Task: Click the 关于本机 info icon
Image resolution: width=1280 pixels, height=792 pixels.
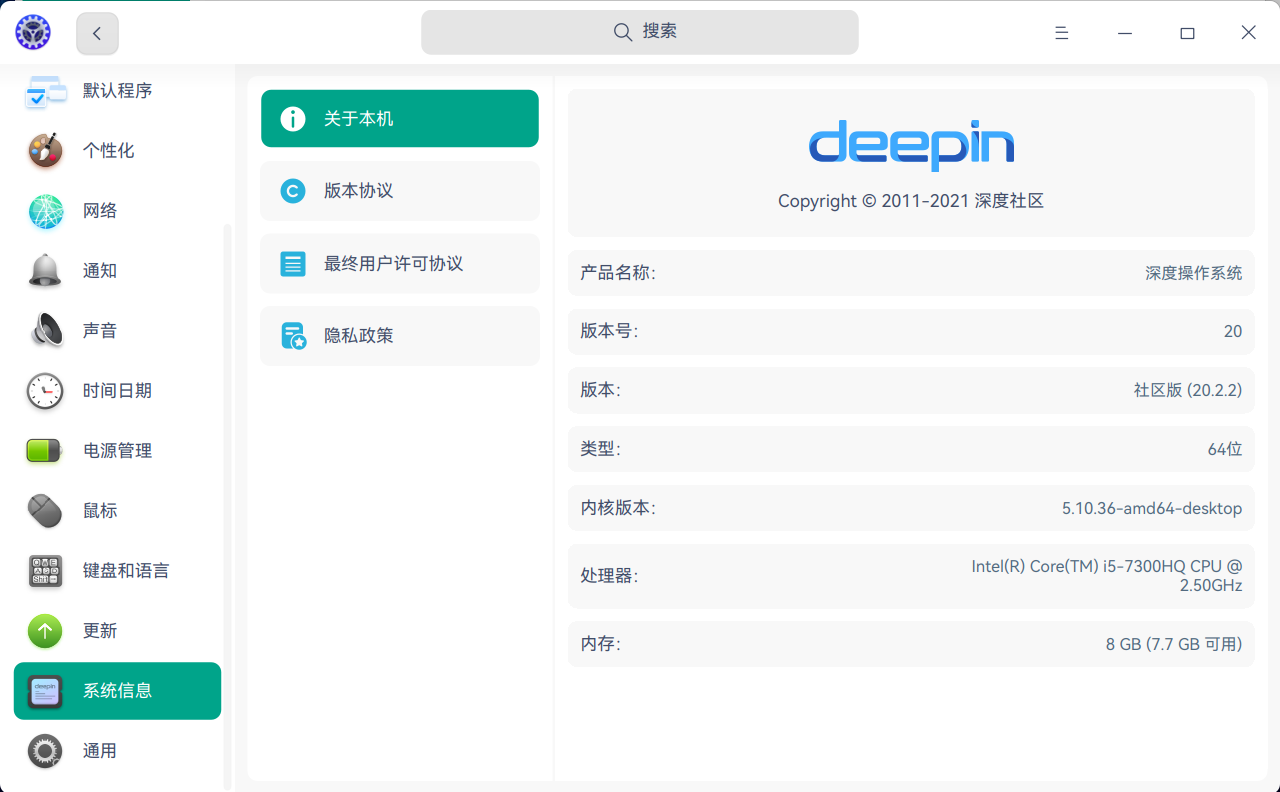Action: pyautogui.click(x=293, y=119)
